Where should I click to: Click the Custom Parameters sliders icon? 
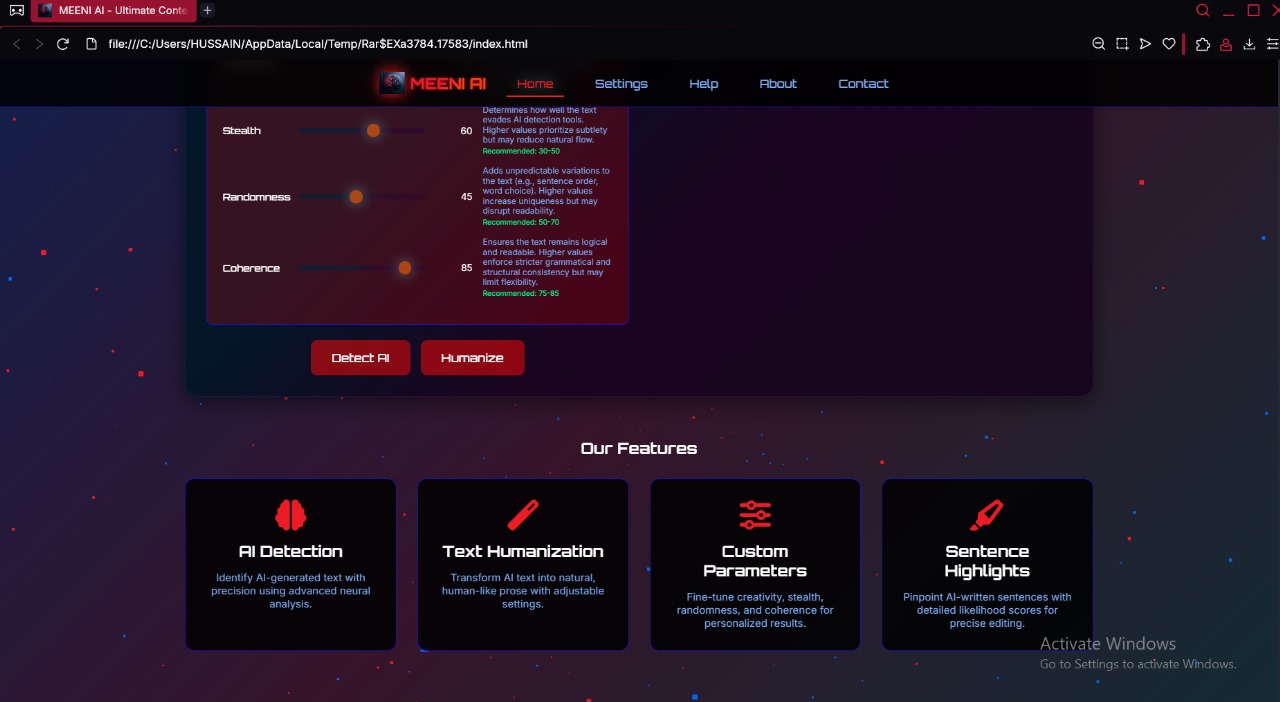point(755,515)
